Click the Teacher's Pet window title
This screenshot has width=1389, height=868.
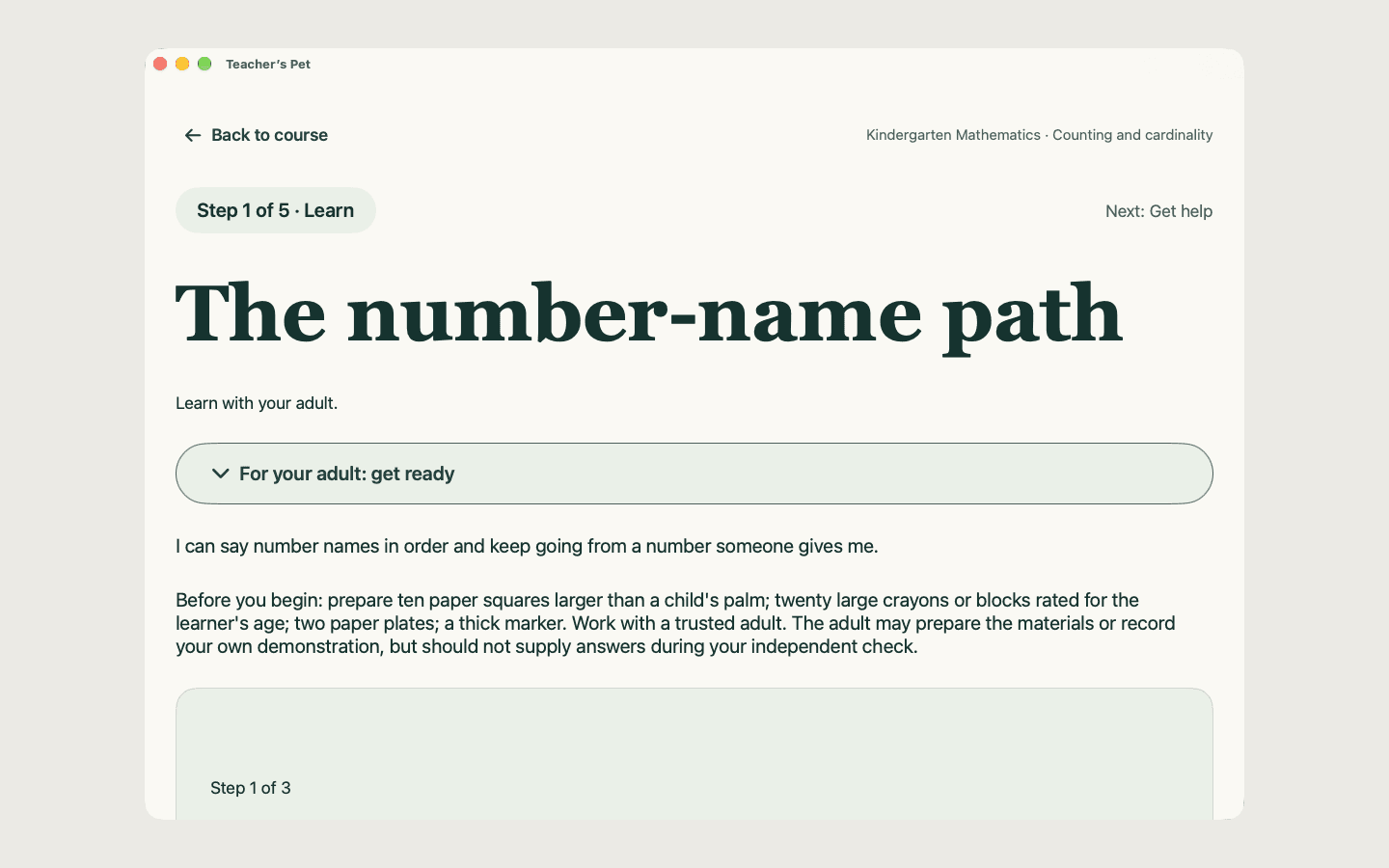pos(268,65)
